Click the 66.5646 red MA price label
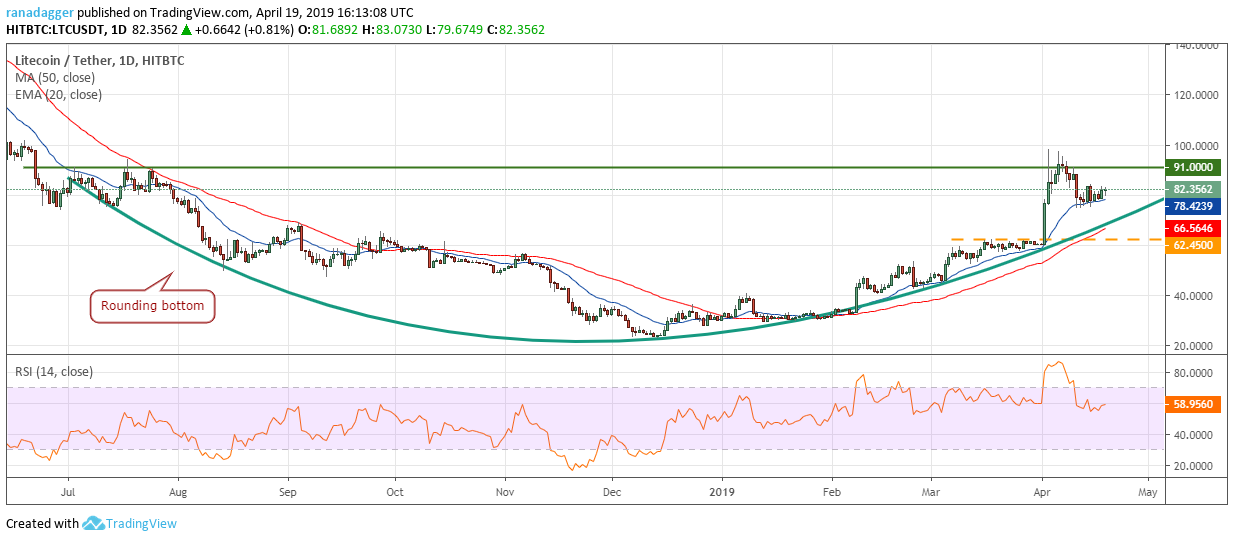Screen dimensions: 1234x541 (x=1192, y=228)
